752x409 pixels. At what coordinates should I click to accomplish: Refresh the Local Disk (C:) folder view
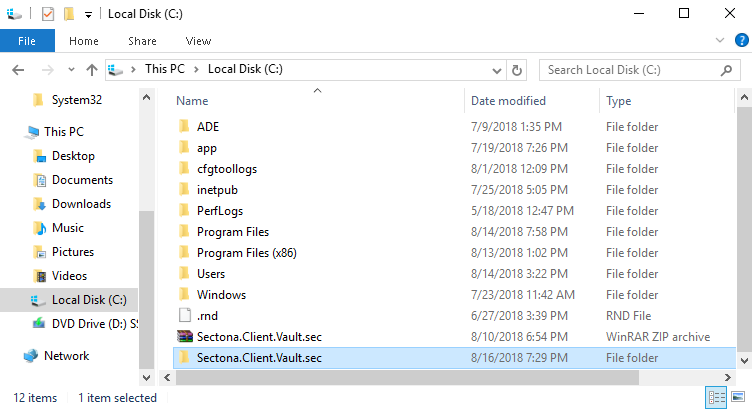point(517,70)
